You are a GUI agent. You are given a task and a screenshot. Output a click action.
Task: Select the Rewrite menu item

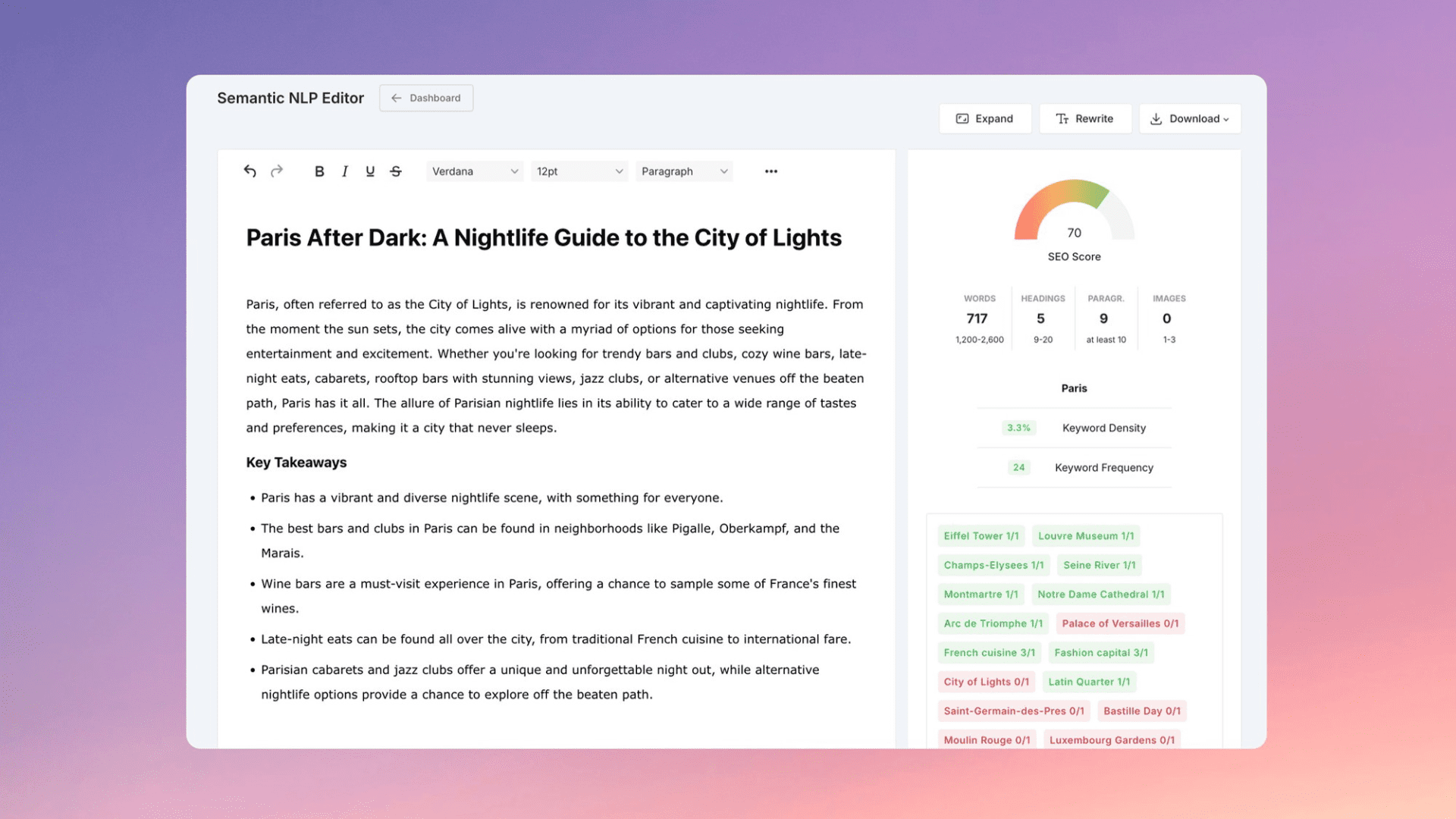[1085, 119]
